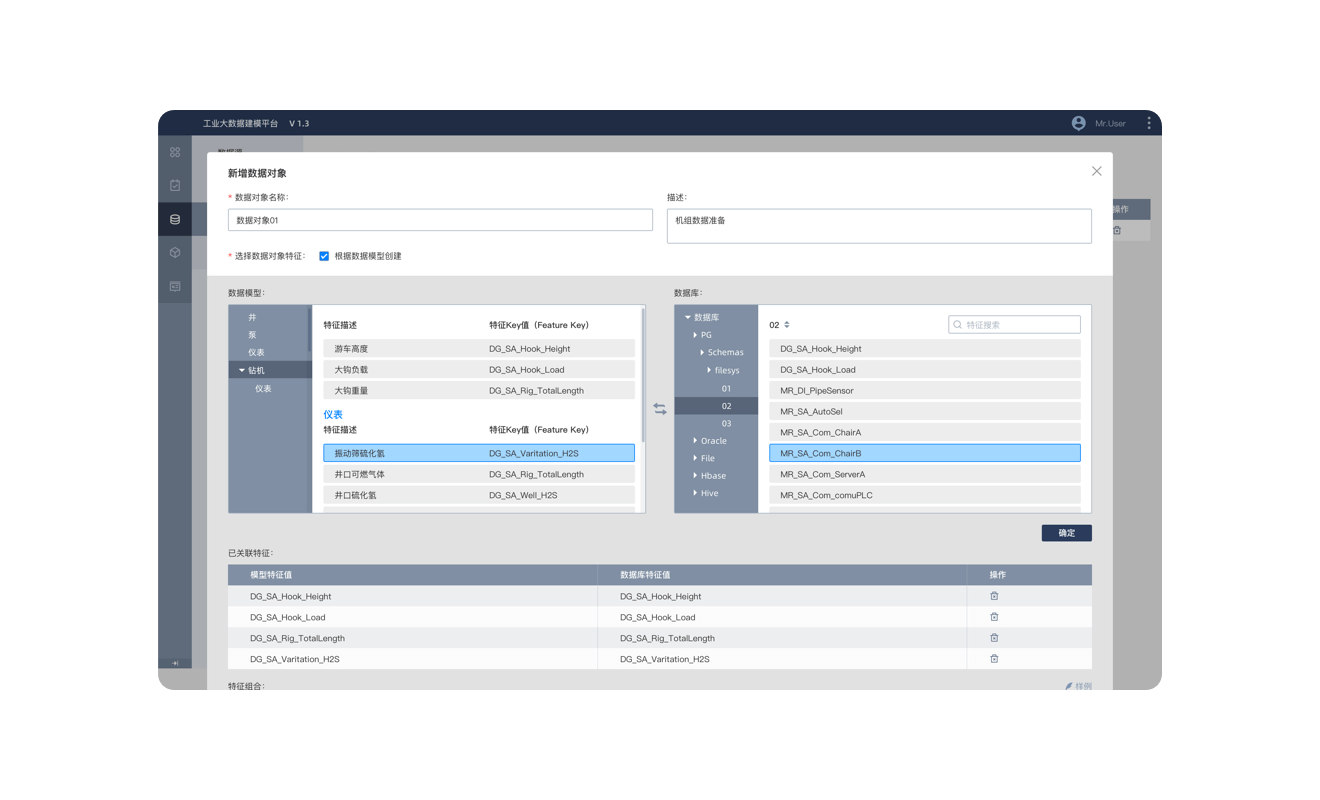Select MR_SA_Com_comuPLC database feature

pos(925,495)
